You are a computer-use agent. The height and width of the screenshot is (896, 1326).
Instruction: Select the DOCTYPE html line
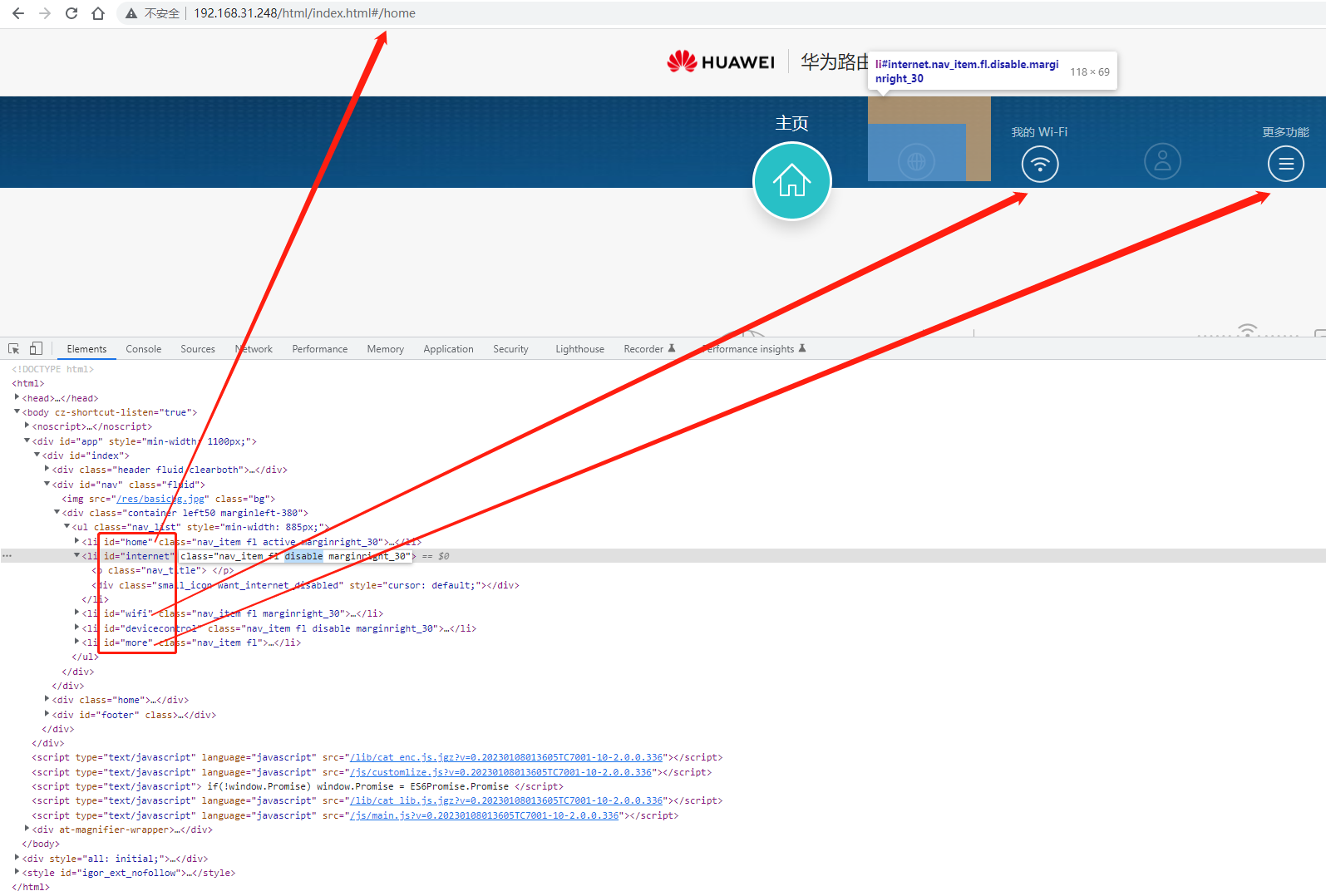pyautogui.click(x=52, y=369)
